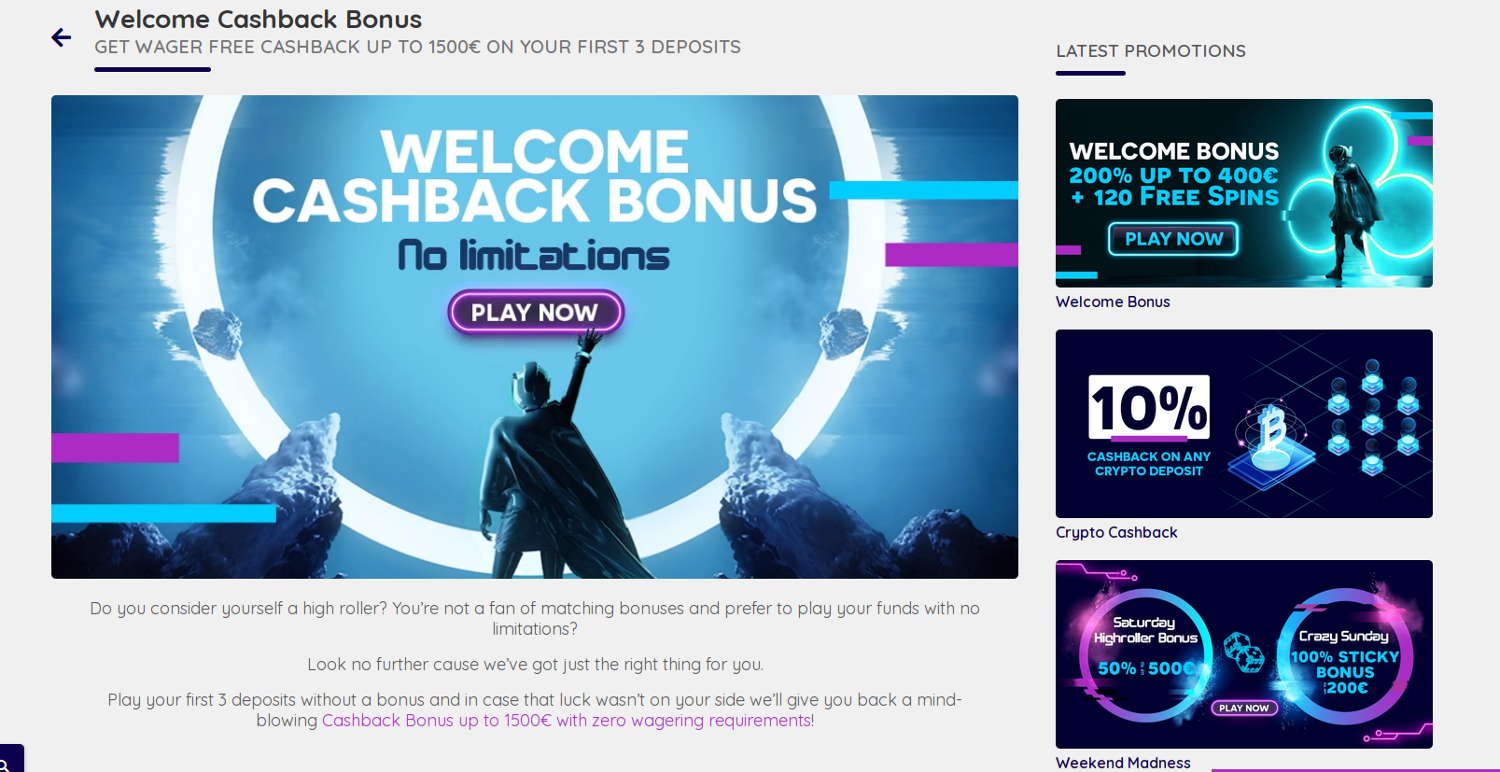
Task: Select the Saturday Highroller Bonus circle
Action: (x=1145, y=654)
